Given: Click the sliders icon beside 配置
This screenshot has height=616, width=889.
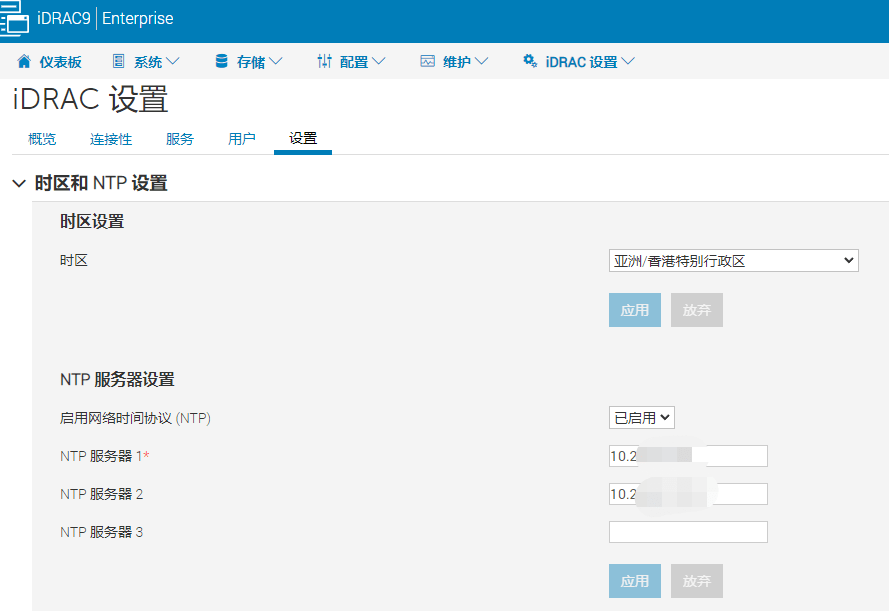Looking at the screenshot, I should [324, 61].
